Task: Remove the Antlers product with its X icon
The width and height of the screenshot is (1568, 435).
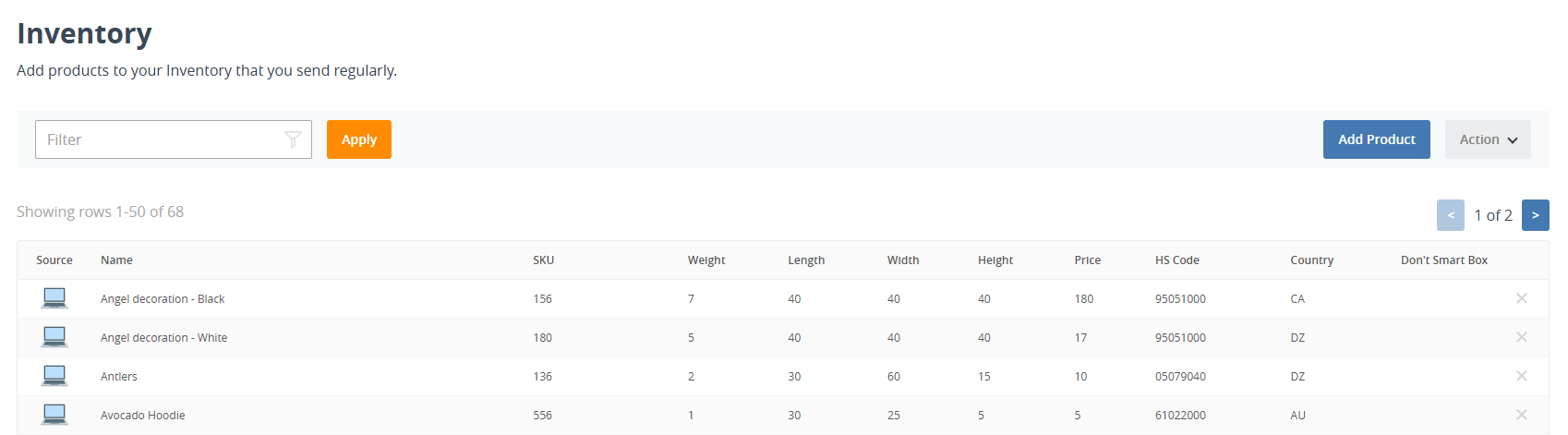Action: [1522, 376]
